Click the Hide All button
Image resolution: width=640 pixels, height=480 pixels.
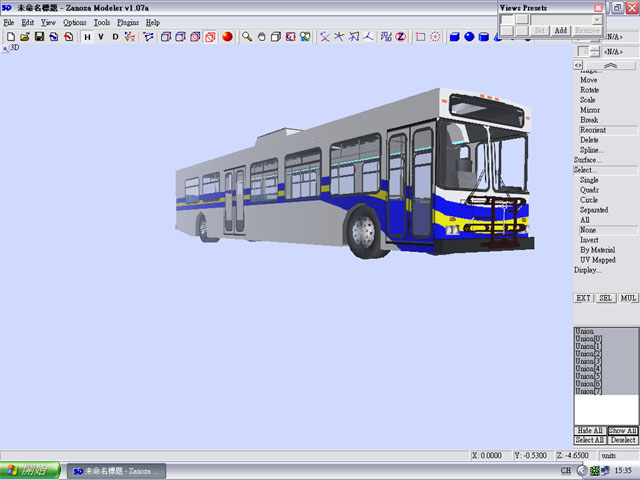[590, 430]
